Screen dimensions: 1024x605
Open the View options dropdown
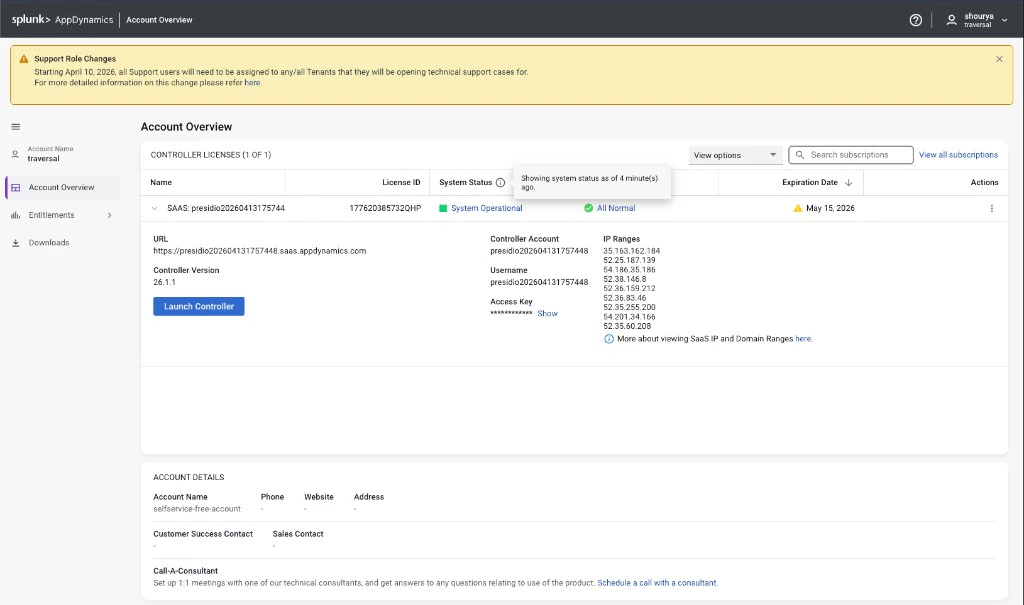[735, 154]
